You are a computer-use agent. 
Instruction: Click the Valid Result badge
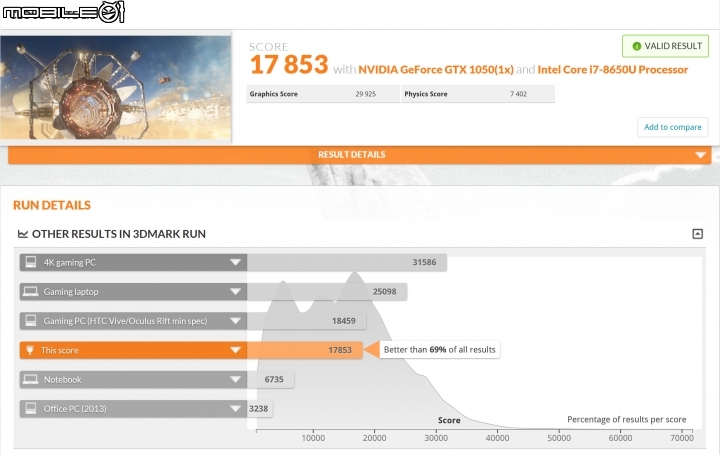coord(665,46)
